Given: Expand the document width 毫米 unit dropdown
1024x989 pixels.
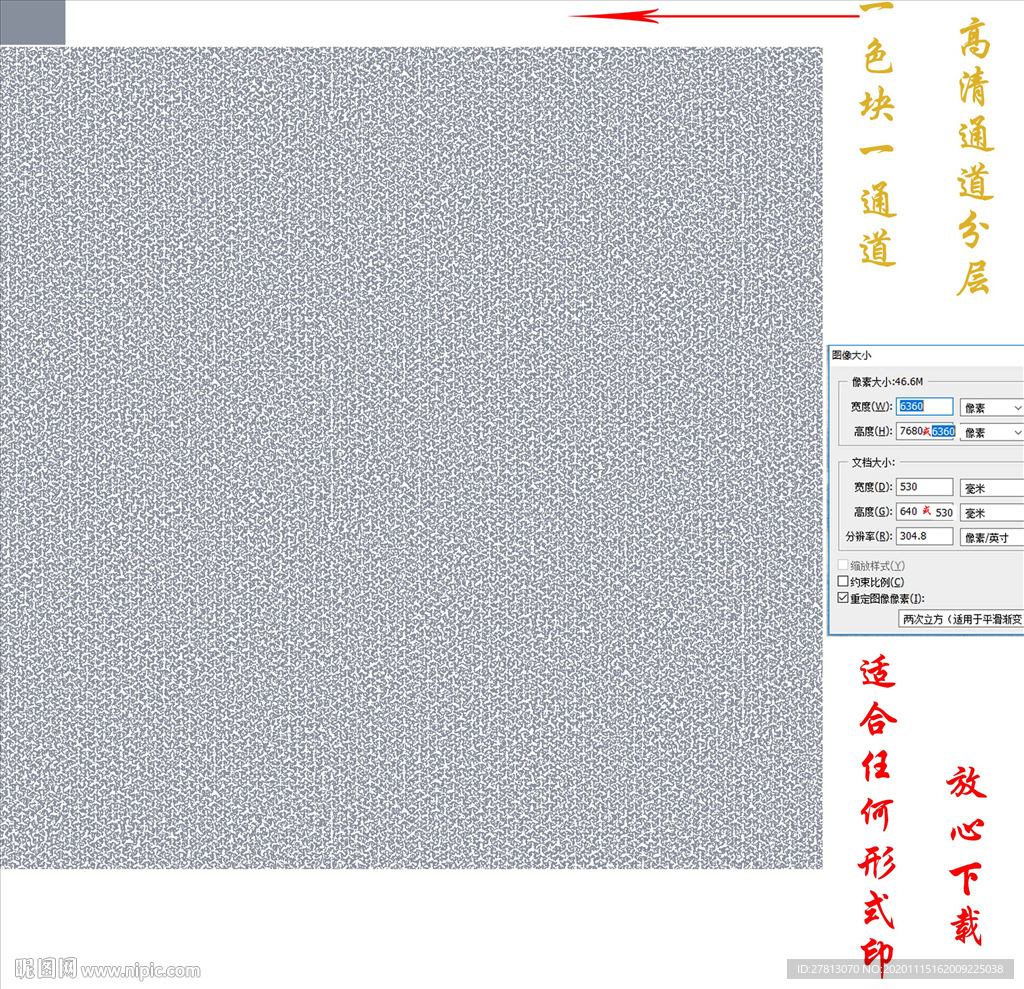Looking at the screenshot, I should pos(991,488).
